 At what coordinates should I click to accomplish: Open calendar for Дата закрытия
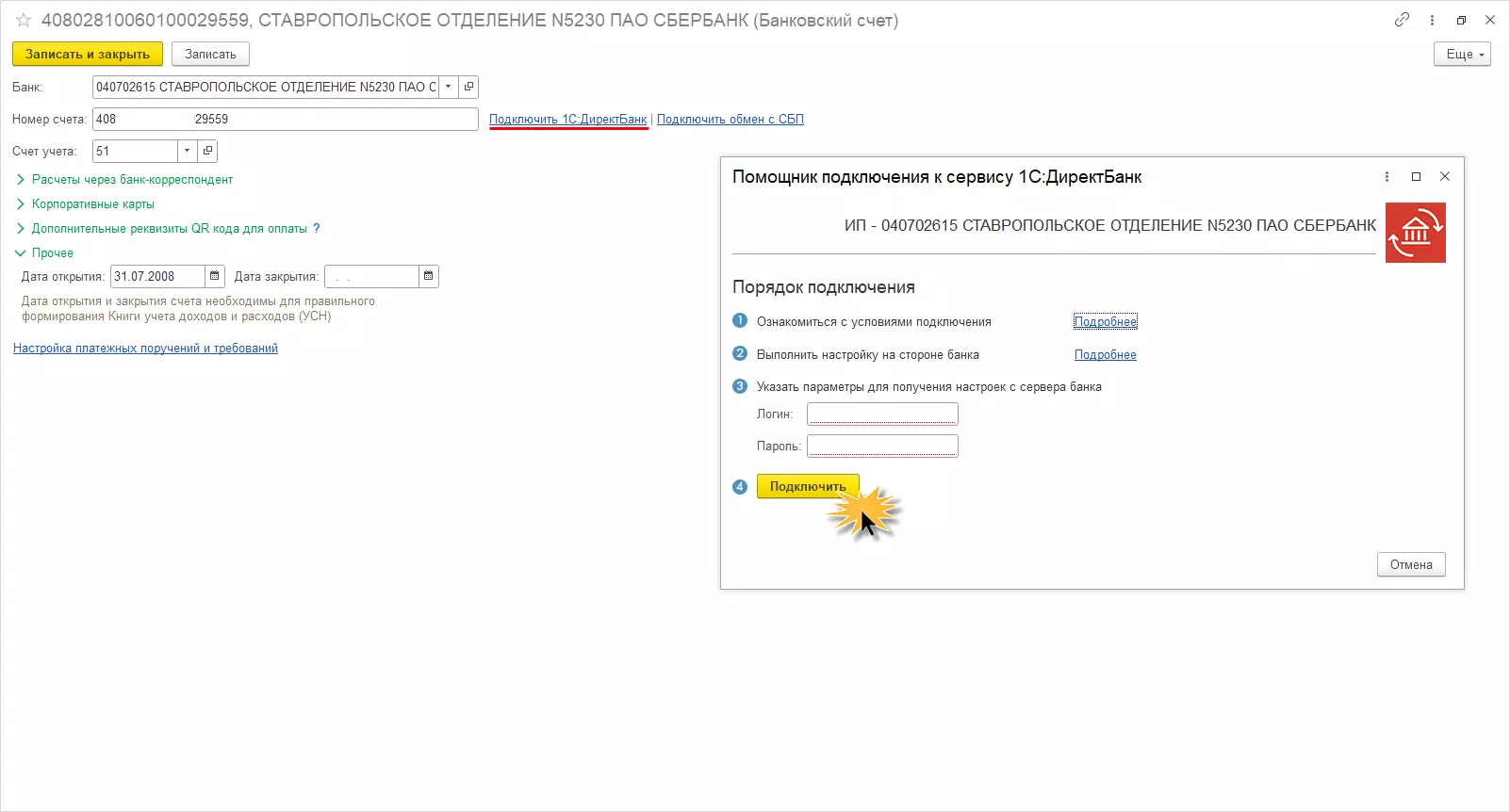429,276
